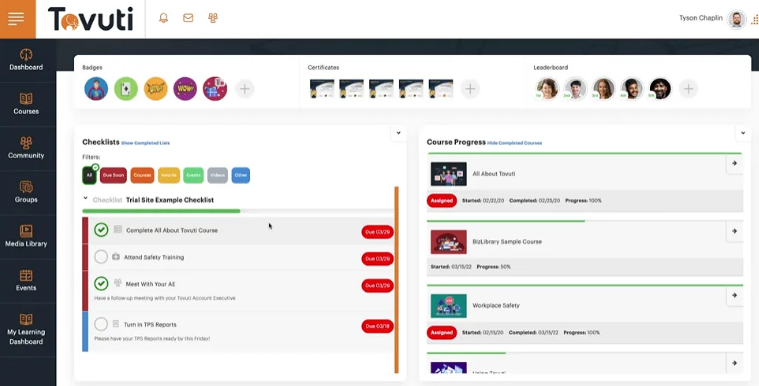Image resolution: width=759 pixels, height=386 pixels.
Task: Open the notifications bell icon
Action: tap(164, 18)
